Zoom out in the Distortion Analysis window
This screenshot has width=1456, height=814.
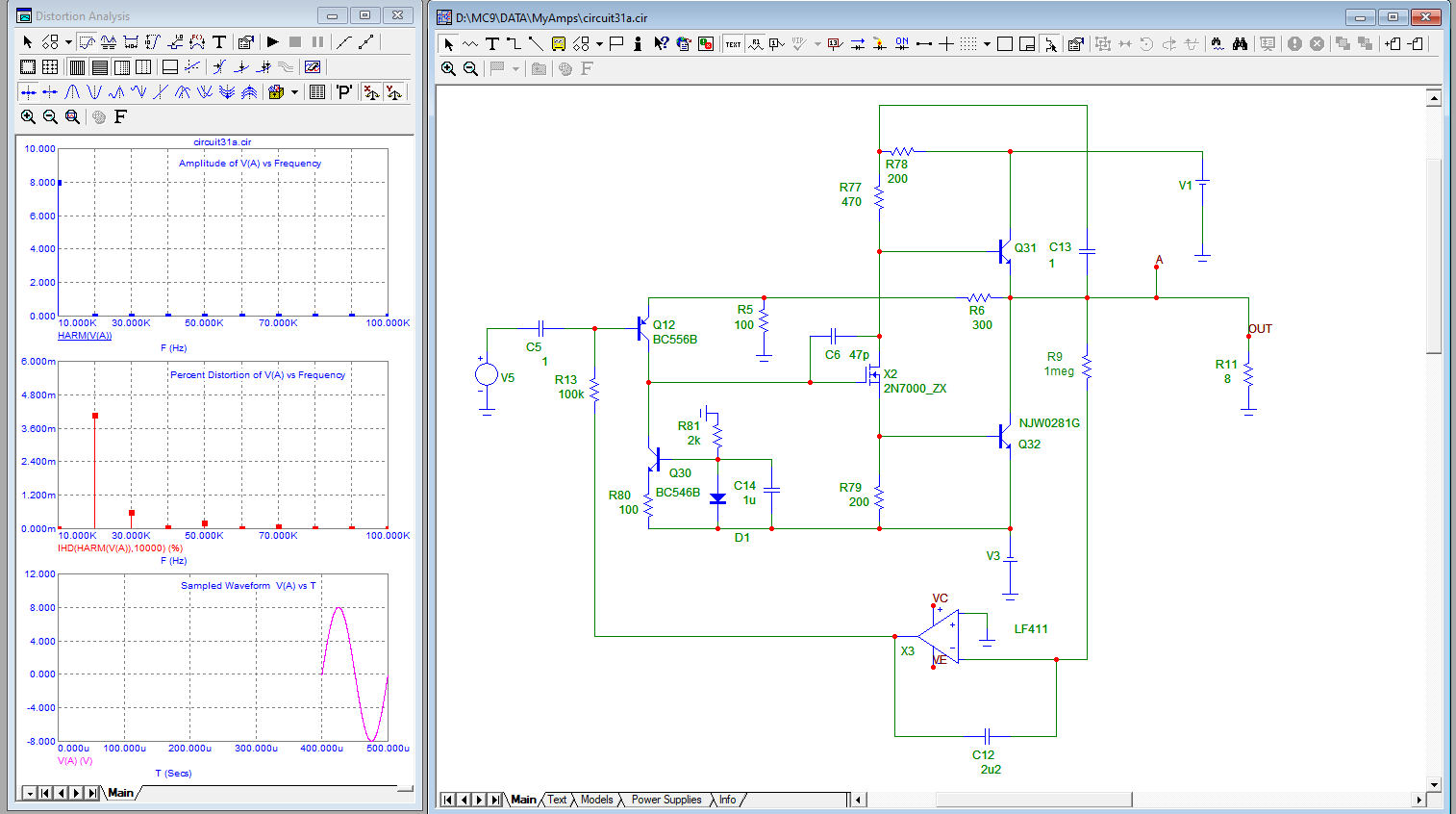coord(50,116)
